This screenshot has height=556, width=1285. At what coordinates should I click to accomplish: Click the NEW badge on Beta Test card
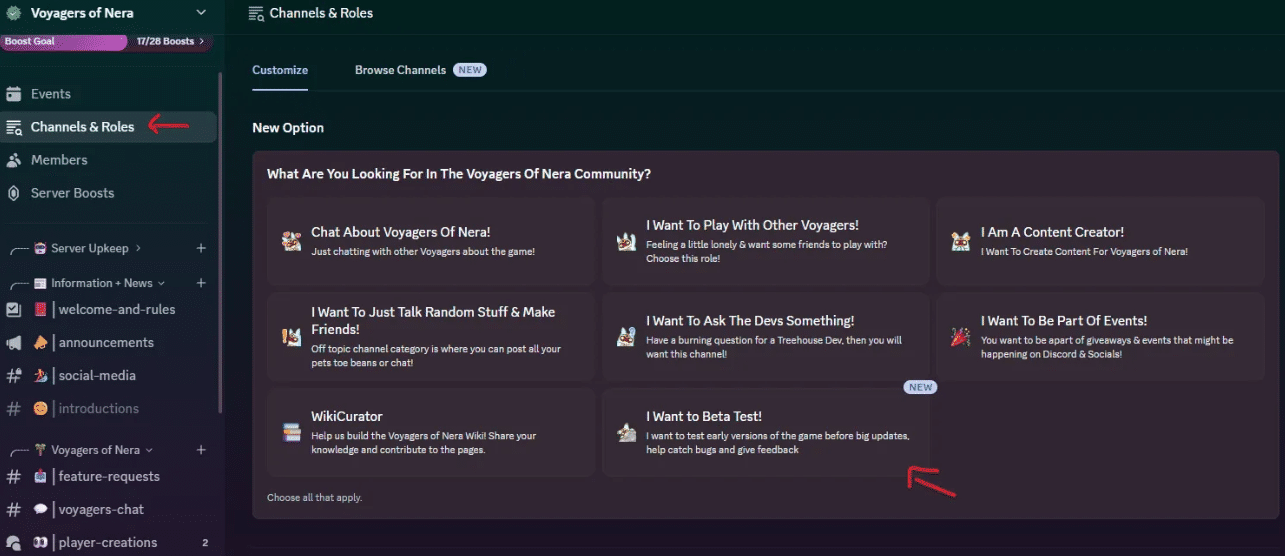click(x=920, y=387)
